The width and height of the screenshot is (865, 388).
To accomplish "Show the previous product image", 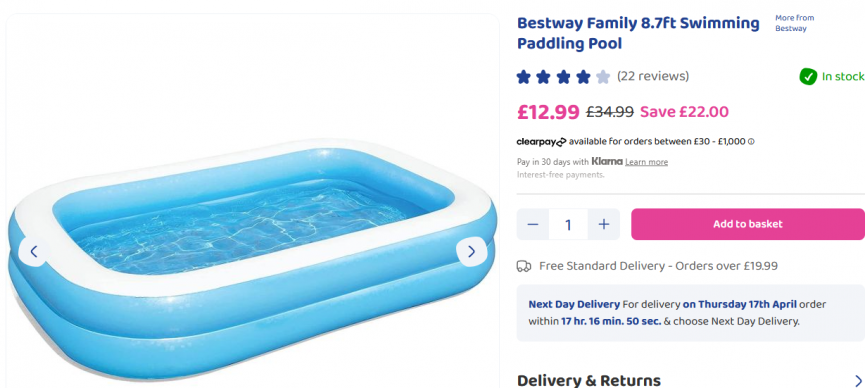I will coord(34,252).
